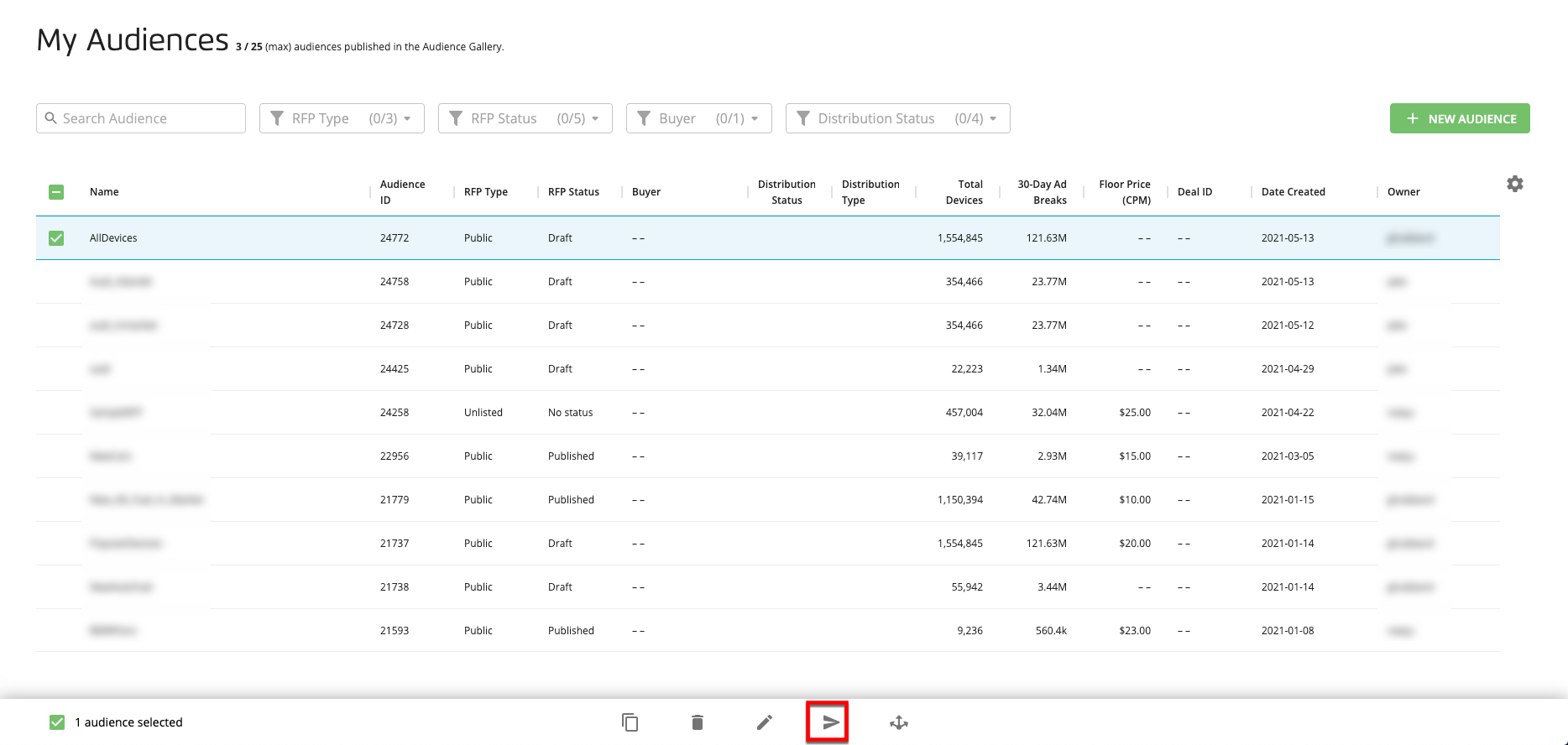
Task: Open the Distribution Status filter dropdown
Action: click(898, 118)
